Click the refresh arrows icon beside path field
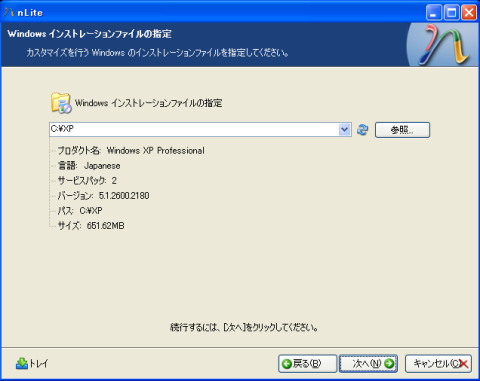This screenshot has width=480, height=381. point(362,130)
